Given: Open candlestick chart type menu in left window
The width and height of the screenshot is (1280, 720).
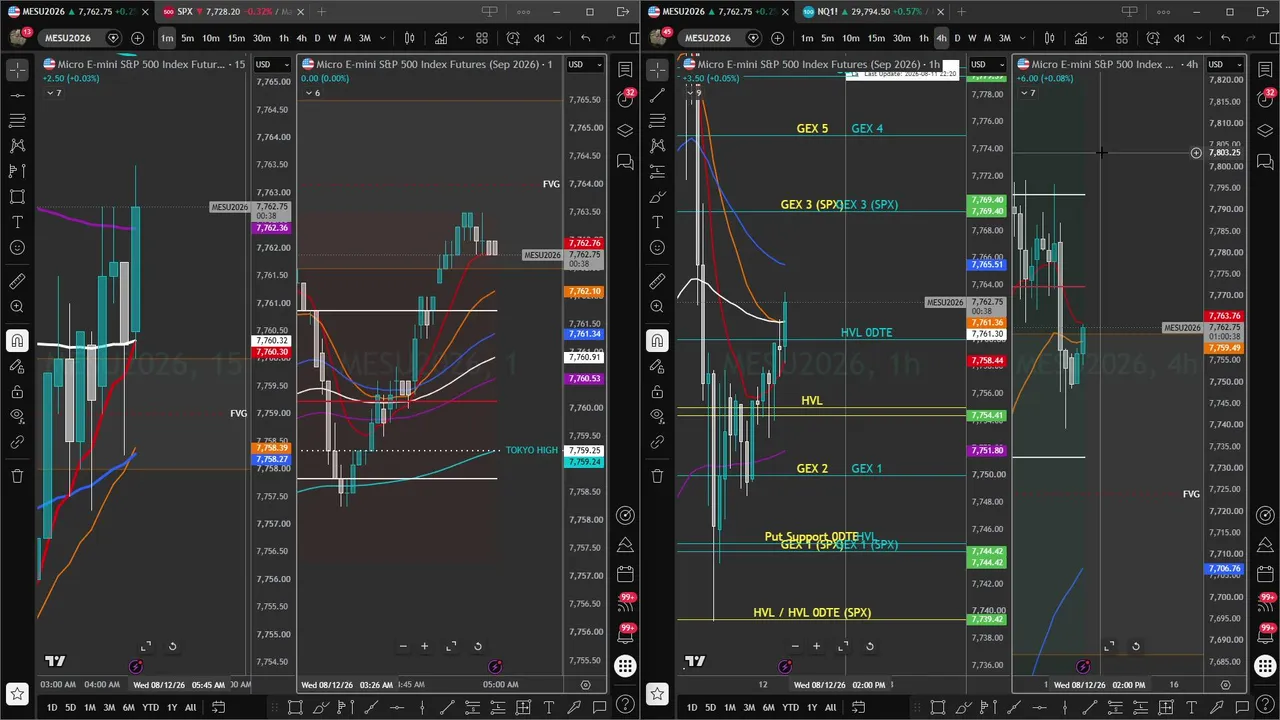Looking at the screenshot, I should coord(409,38).
